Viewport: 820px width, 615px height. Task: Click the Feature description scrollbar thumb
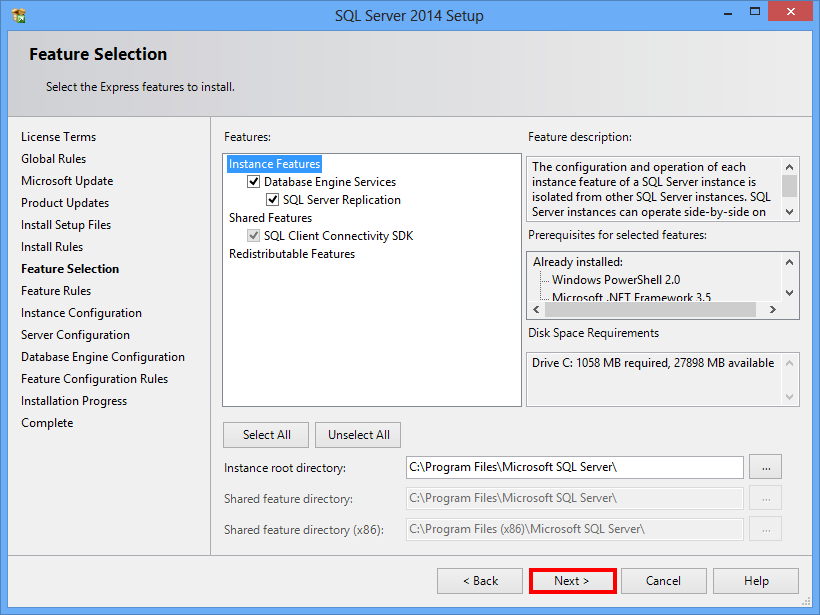(x=789, y=186)
